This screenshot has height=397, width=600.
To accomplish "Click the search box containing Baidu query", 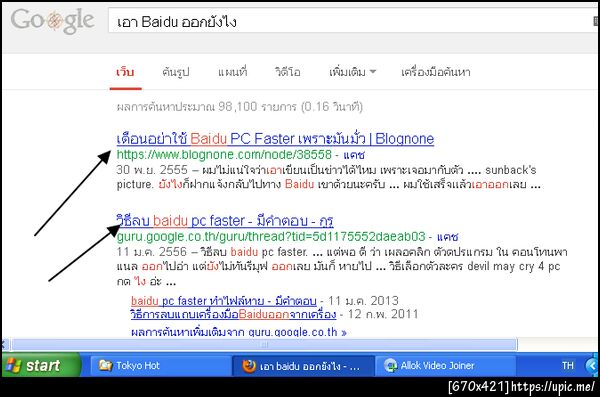I will (x=354, y=21).
